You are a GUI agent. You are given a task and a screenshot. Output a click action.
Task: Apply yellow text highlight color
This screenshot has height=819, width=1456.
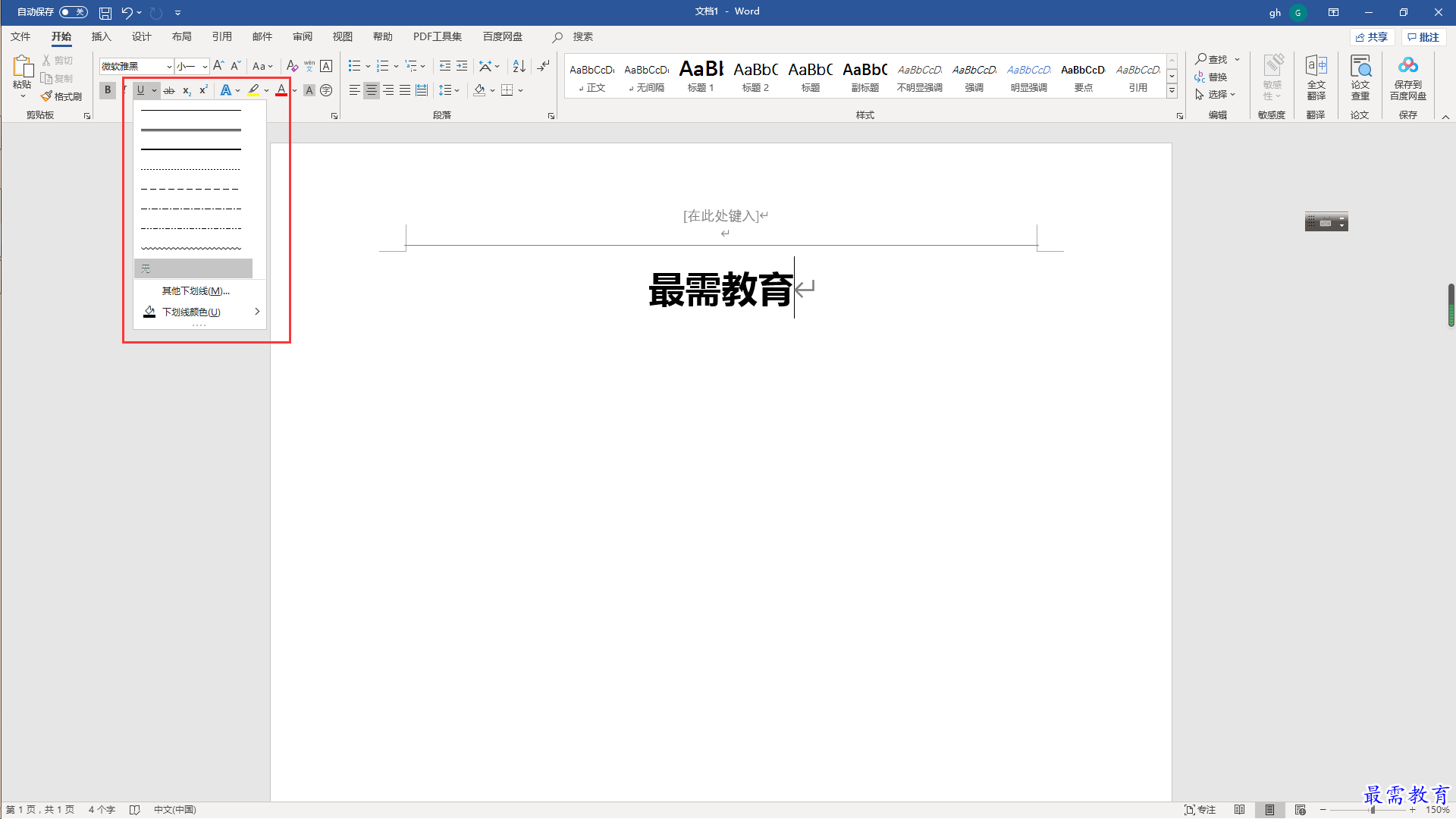click(253, 90)
